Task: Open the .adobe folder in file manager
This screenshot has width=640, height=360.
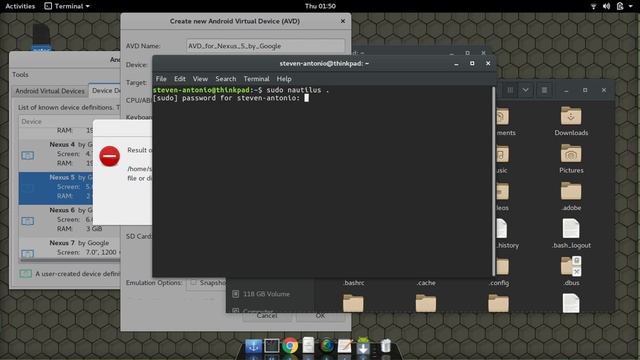Action: pos(571,196)
